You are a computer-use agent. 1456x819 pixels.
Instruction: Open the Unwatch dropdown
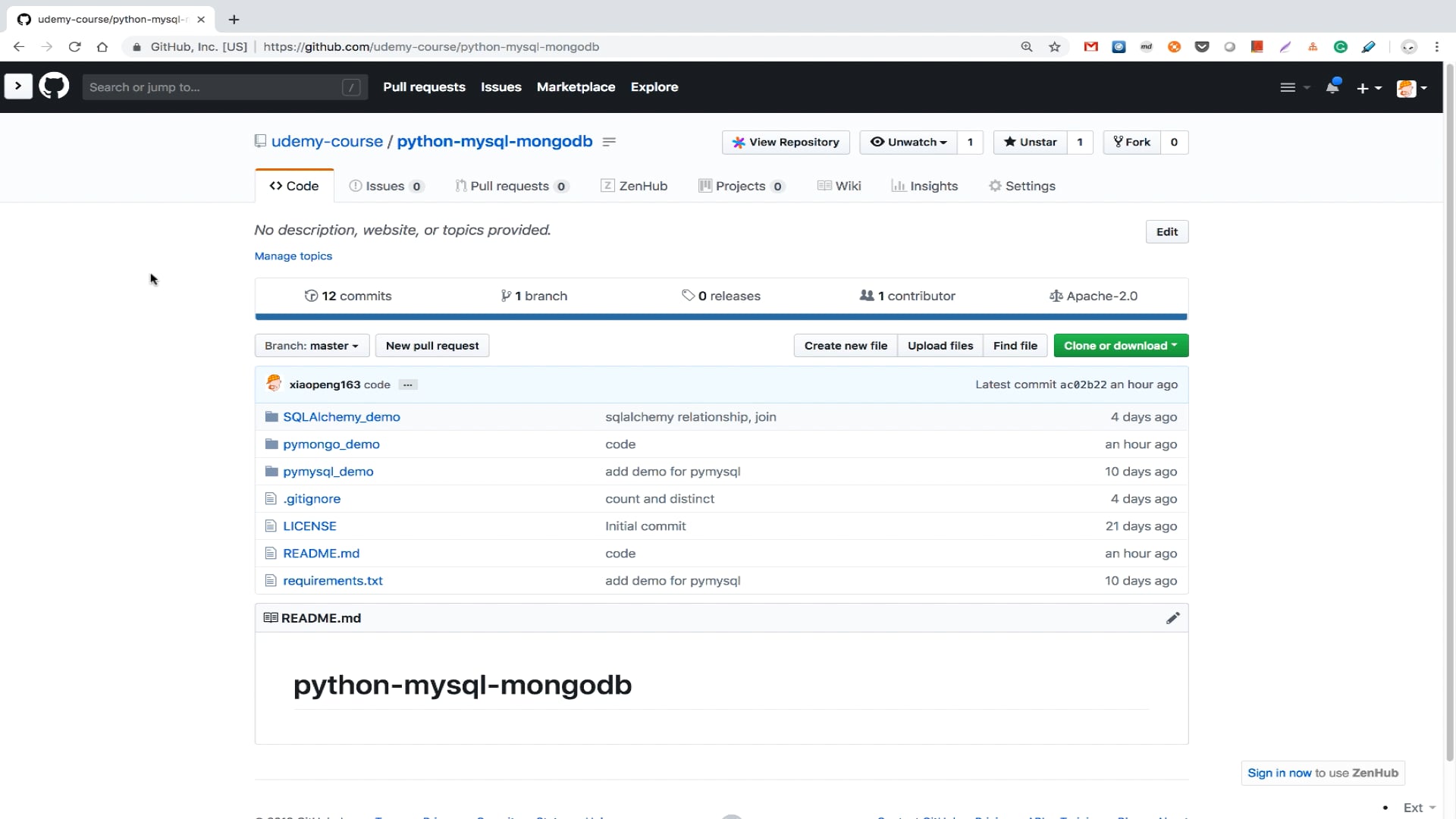(908, 142)
